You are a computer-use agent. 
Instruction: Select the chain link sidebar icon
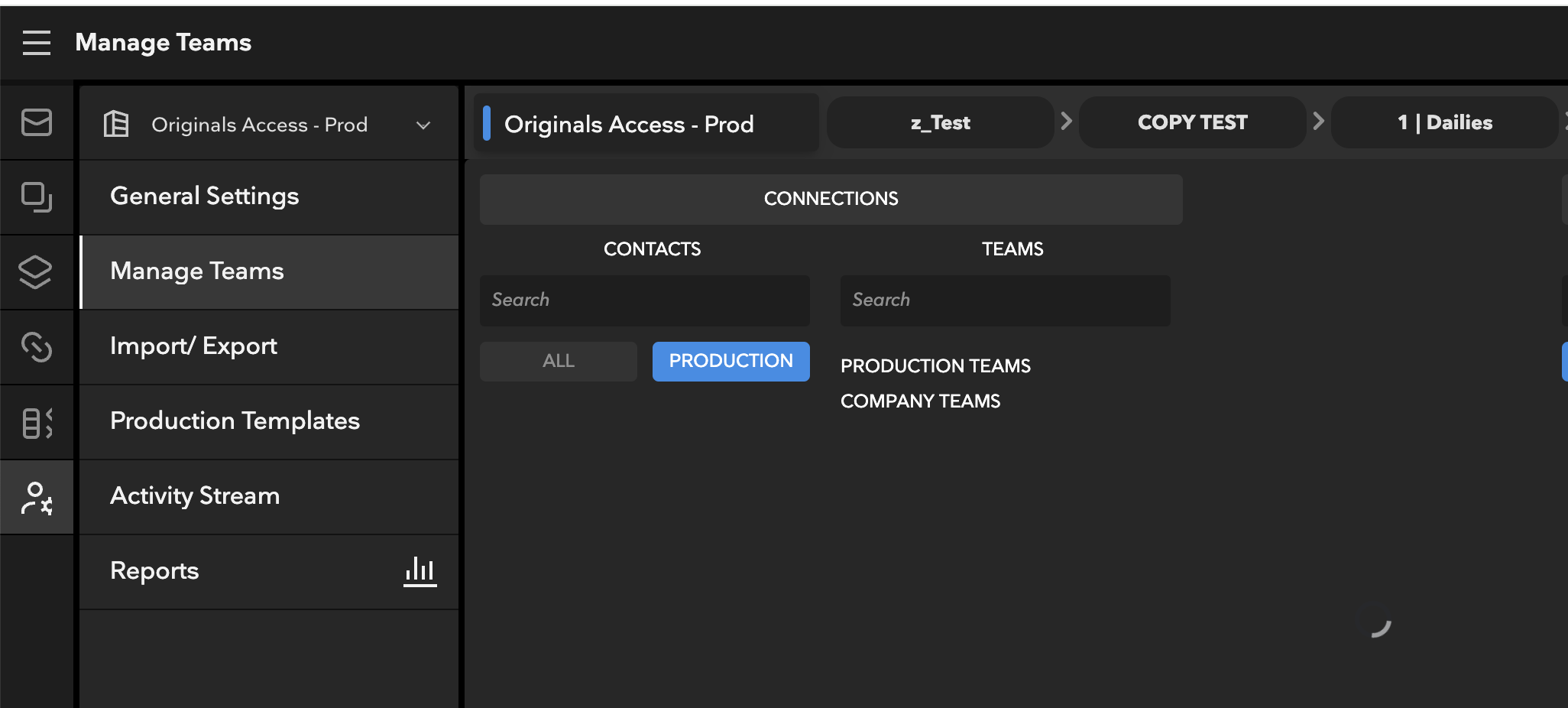click(36, 347)
